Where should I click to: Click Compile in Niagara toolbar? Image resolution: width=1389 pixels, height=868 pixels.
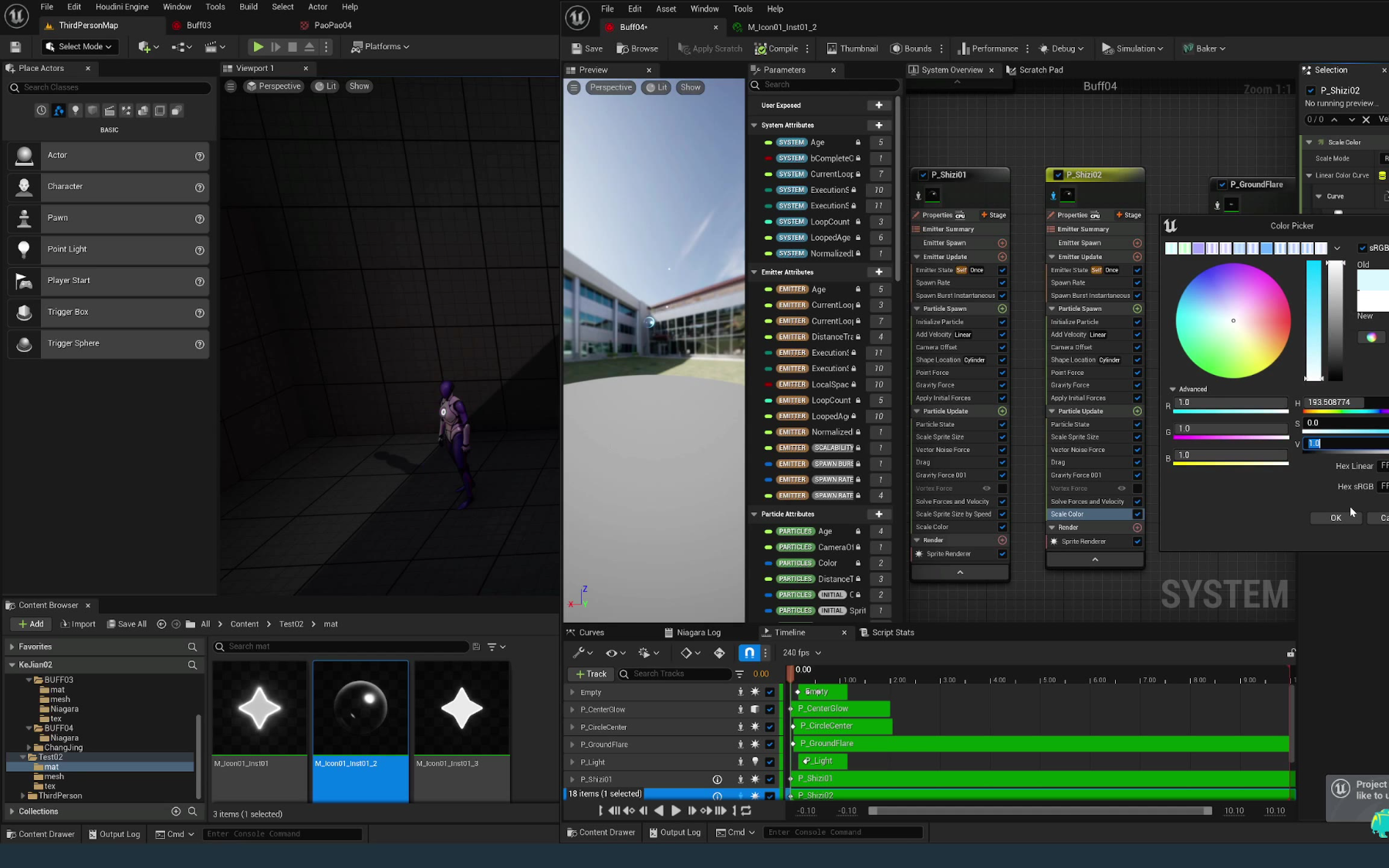coord(776,49)
